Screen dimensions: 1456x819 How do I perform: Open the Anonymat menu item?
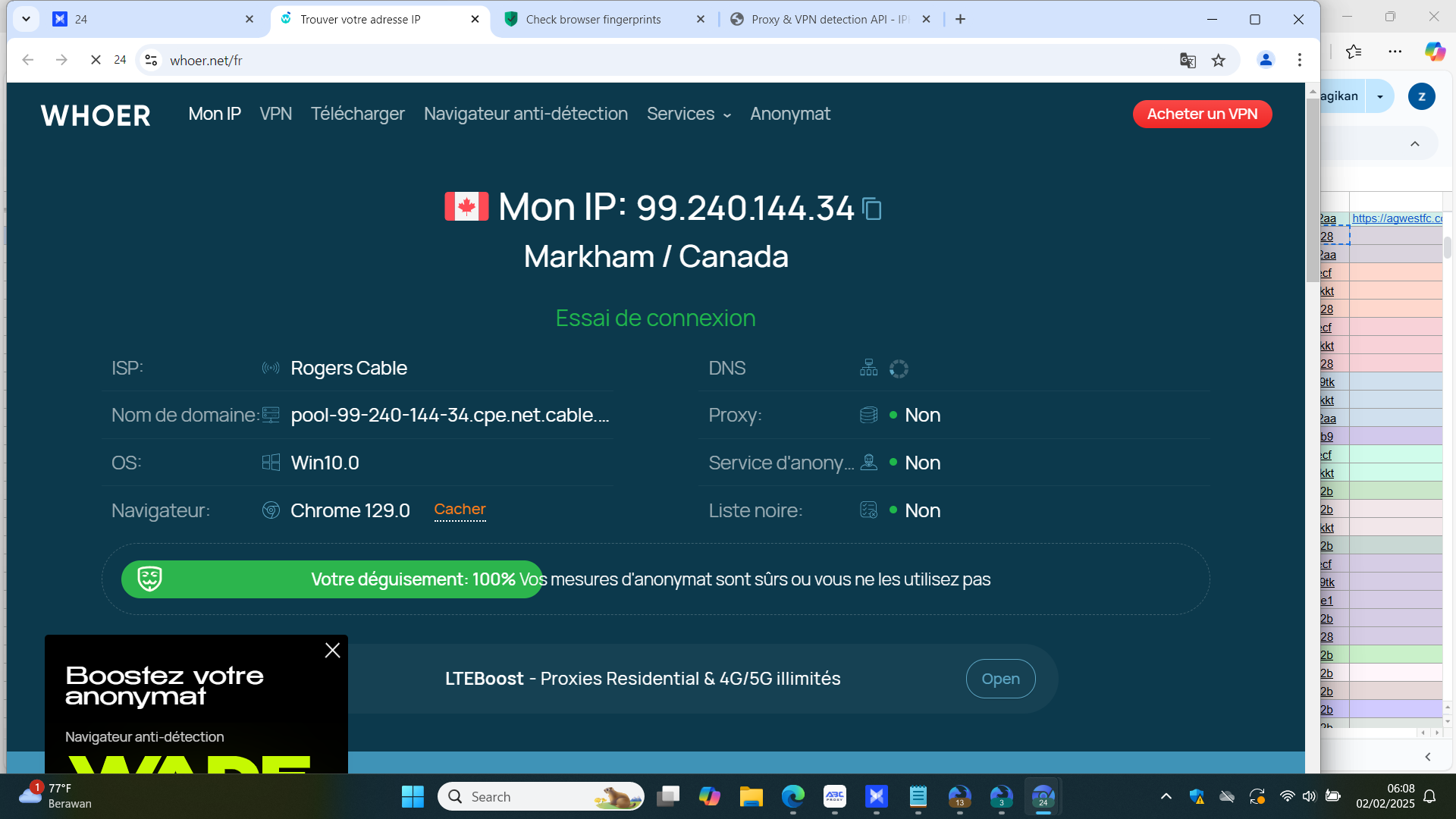(x=790, y=114)
